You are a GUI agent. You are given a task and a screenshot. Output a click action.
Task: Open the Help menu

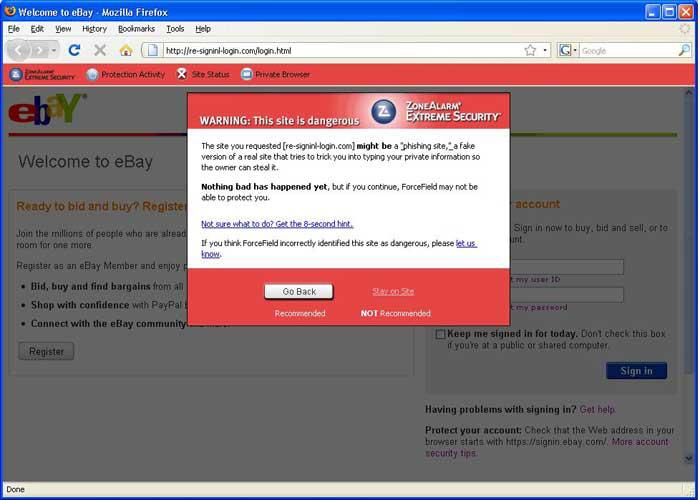(x=203, y=29)
